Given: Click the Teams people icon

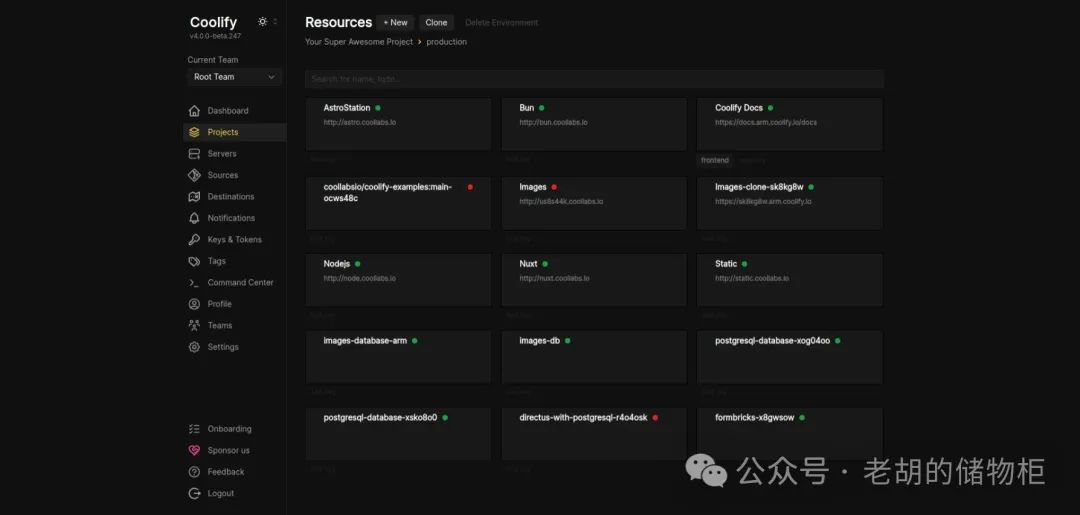Looking at the screenshot, I should tap(194, 325).
